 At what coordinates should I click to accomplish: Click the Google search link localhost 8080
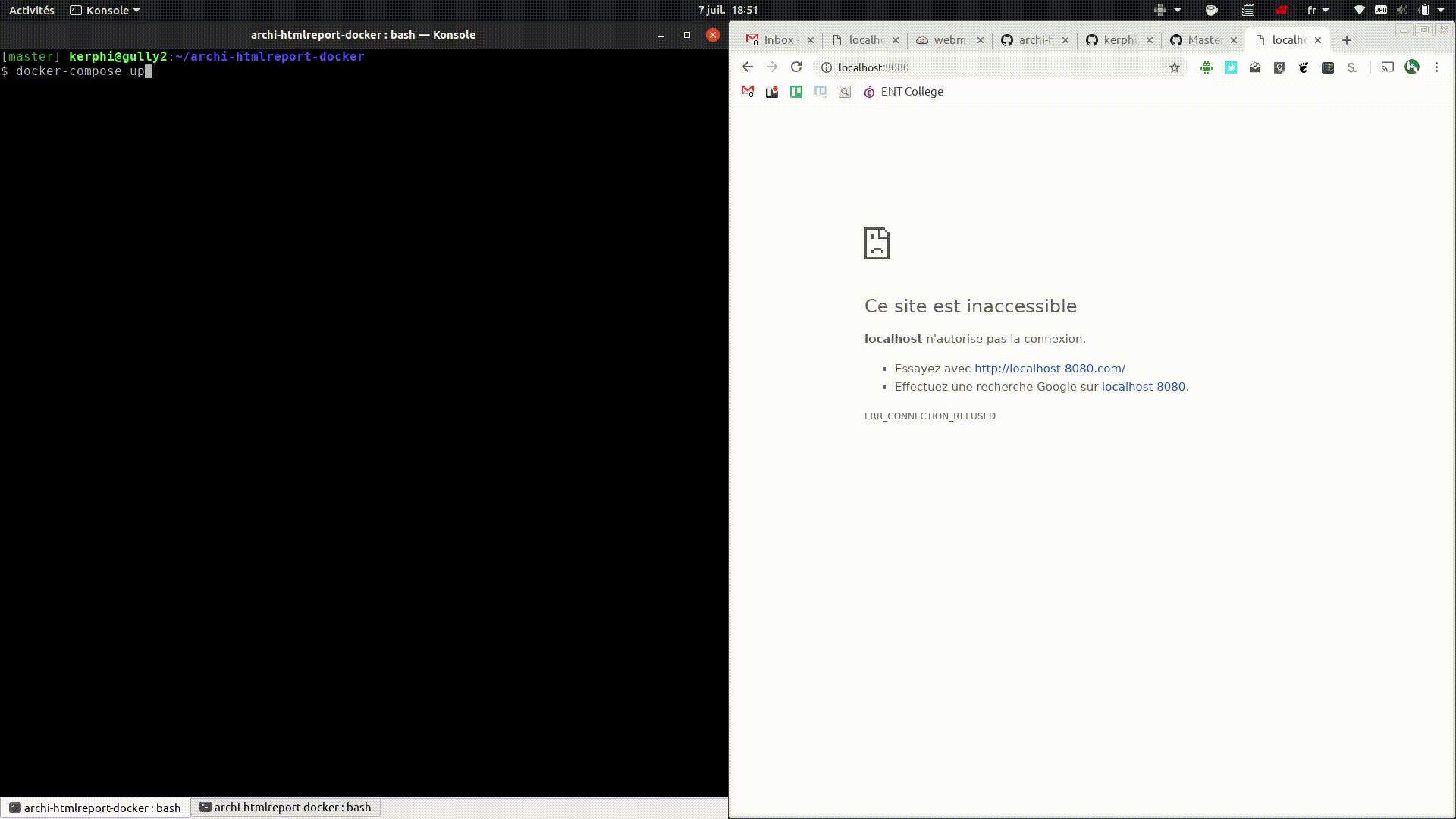pyautogui.click(x=1143, y=387)
